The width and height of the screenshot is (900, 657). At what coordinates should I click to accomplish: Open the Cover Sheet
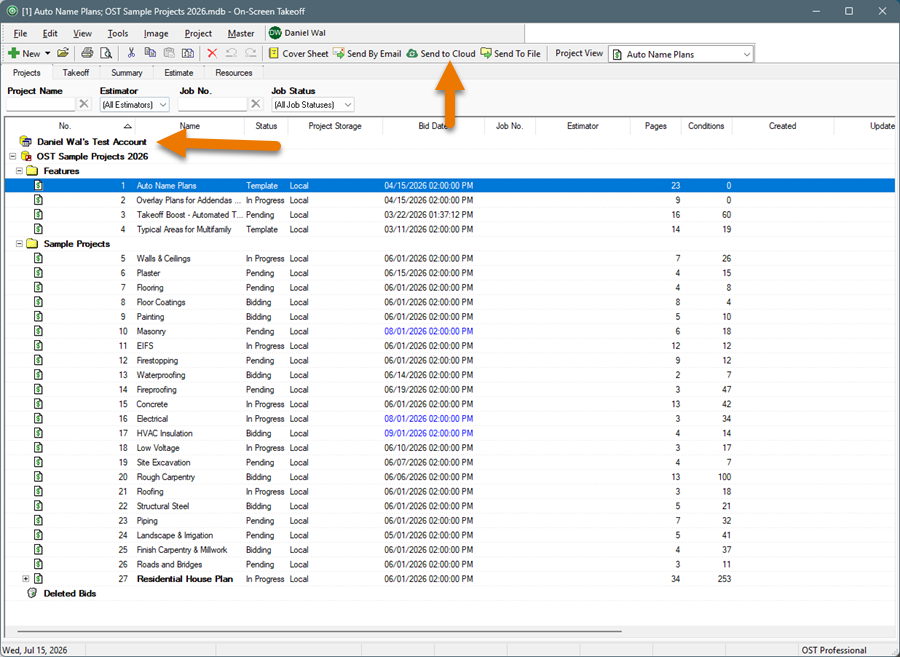298,53
